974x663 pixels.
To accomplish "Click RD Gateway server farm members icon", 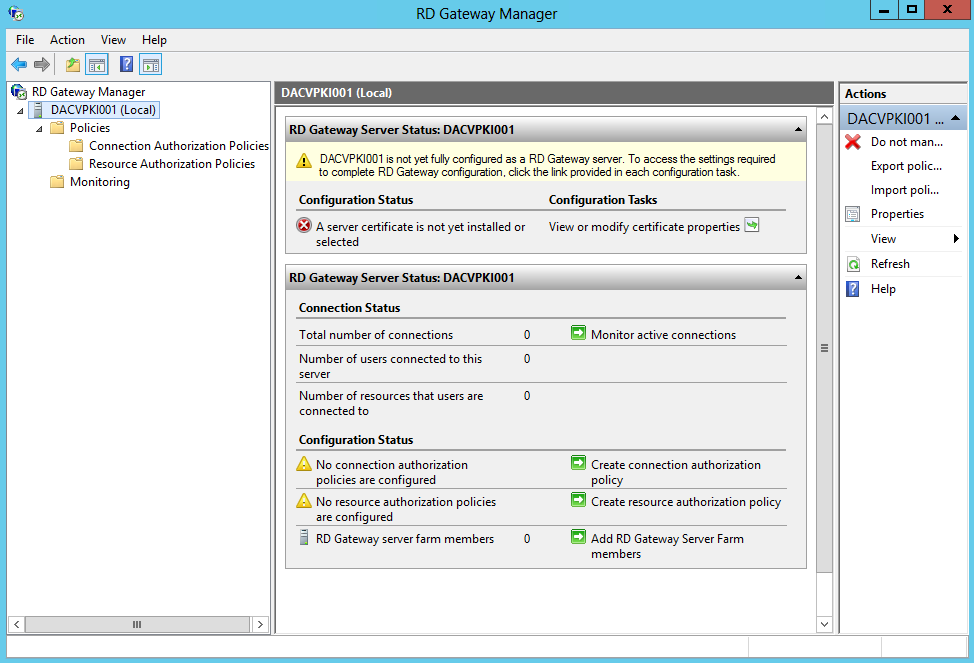I will 304,537.
